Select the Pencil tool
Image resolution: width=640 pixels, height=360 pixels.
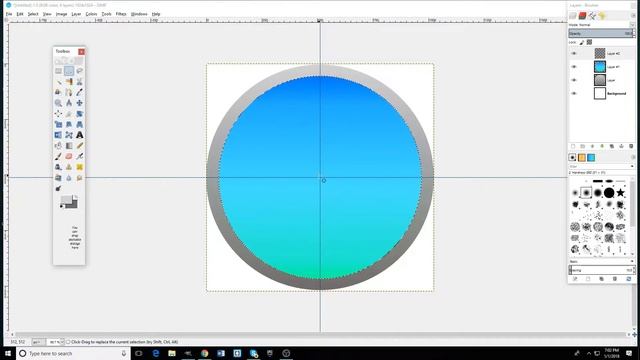click(80, 145)
